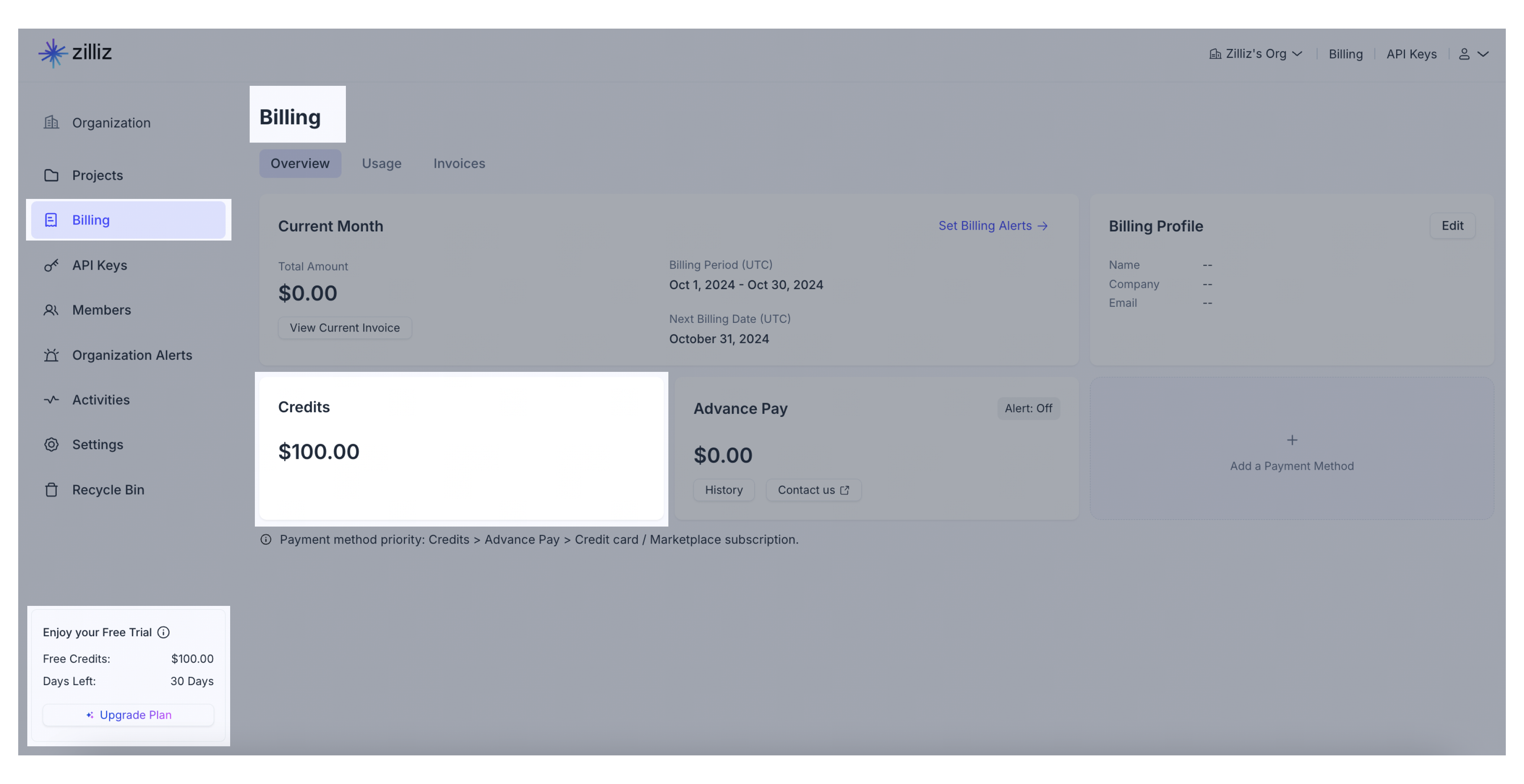Click the Activities pulse icon
The width and height of the screenshot is (1524, 784).
[52, 400]
